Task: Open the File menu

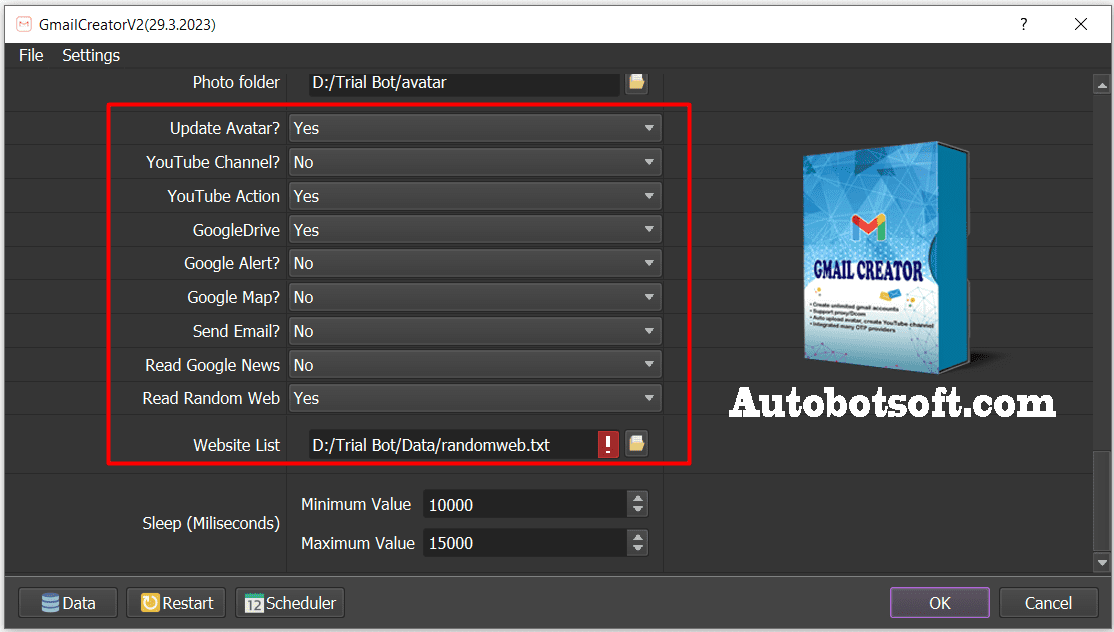Action: coord(31,55)
